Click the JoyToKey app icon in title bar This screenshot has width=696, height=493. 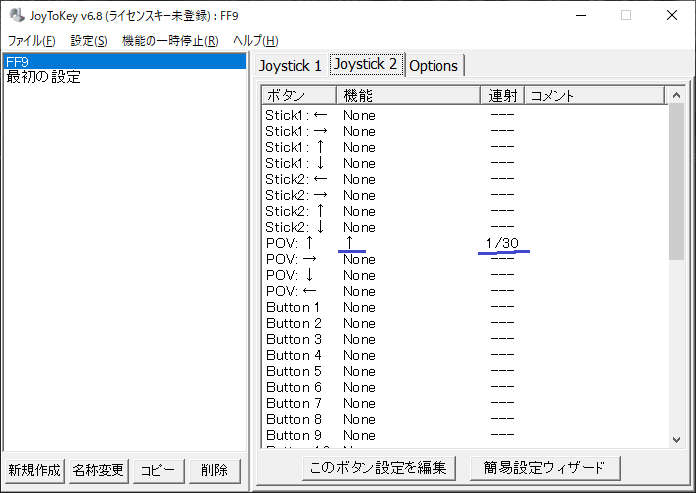[17, 16]
